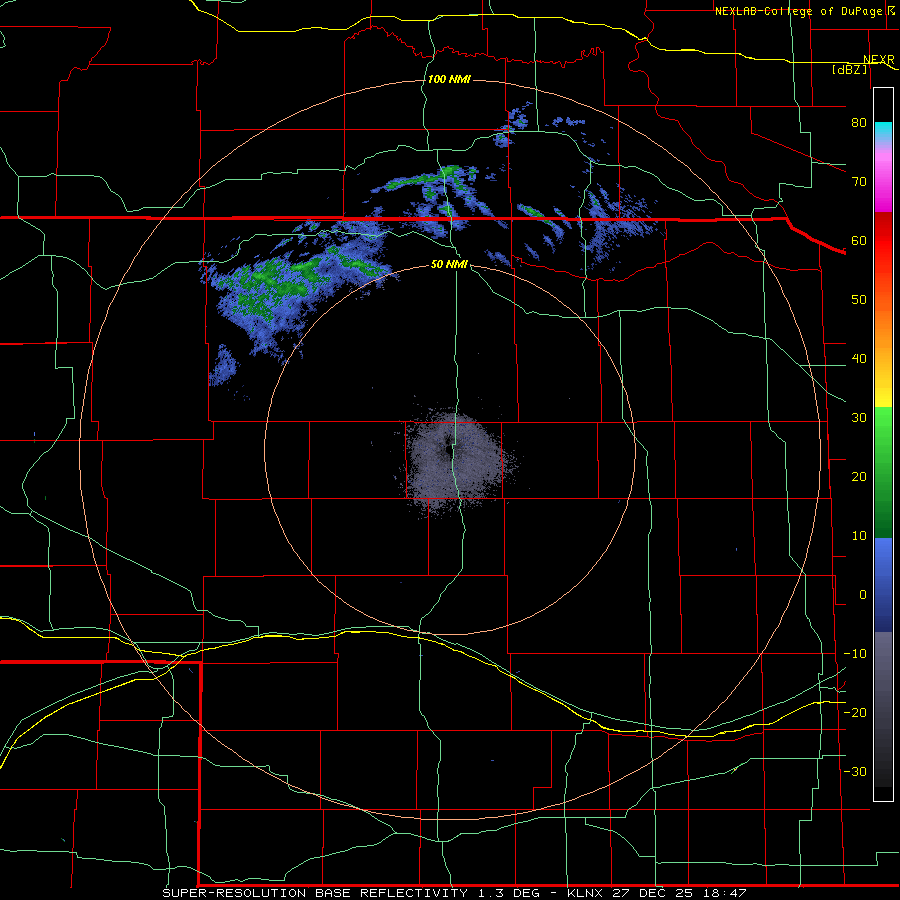Click the 60 value on the dBZ scale

(x=859, y=240)
